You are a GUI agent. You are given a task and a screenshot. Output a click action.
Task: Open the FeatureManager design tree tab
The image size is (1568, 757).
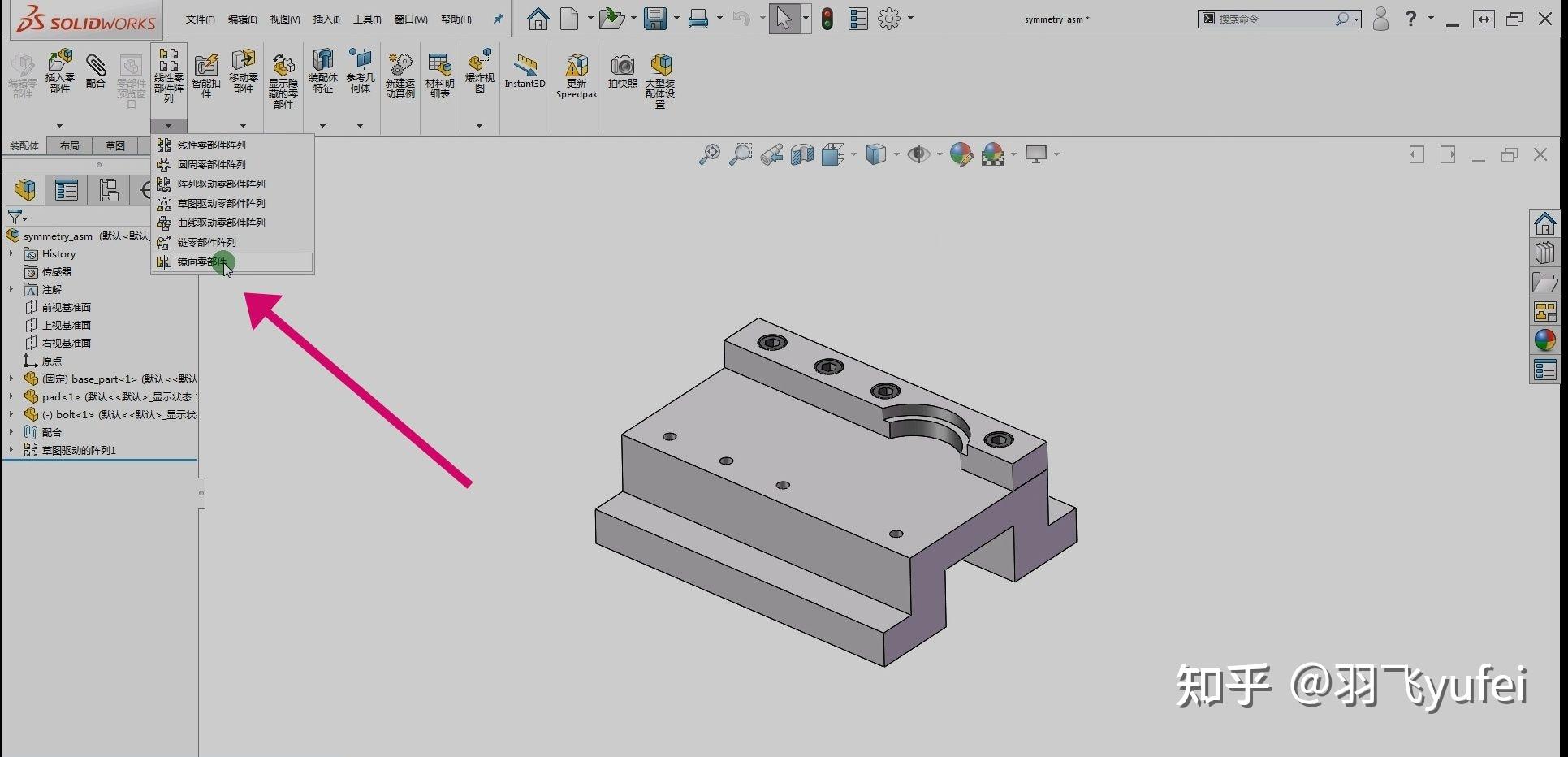(x=25, y=190)
